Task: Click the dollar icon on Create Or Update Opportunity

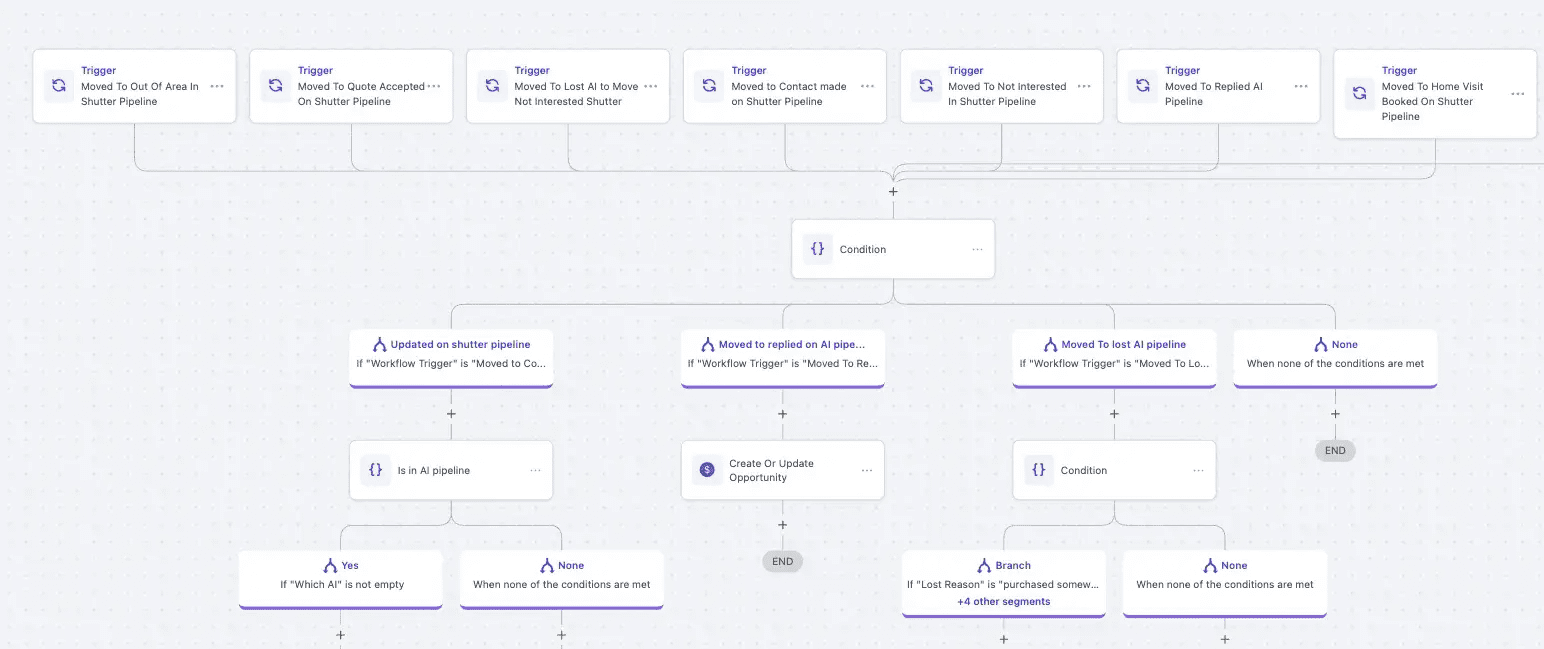Action: 707,470
